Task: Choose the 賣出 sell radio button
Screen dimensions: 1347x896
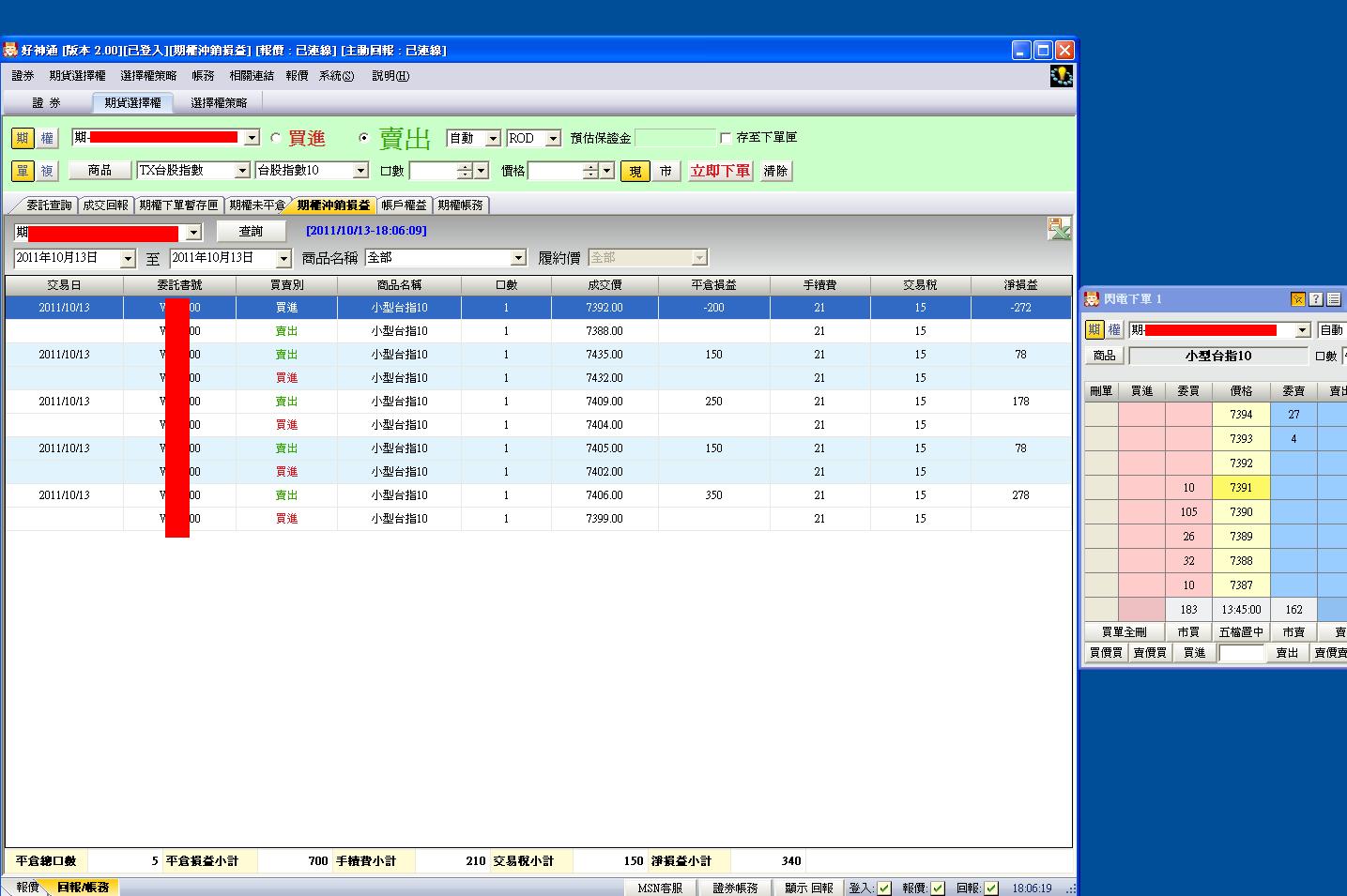Action: click(x=364, y=138)
